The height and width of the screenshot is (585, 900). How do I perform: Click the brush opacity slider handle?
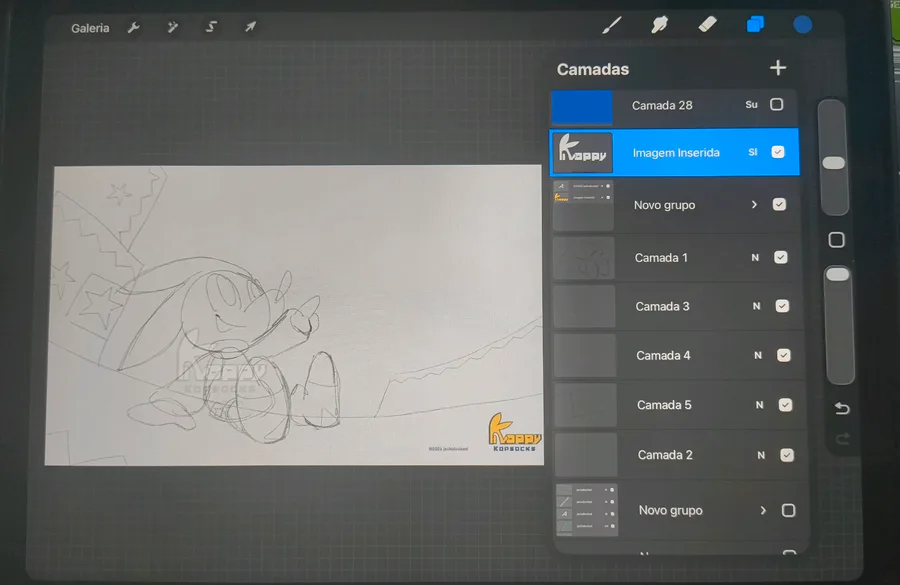pos(837,274)
